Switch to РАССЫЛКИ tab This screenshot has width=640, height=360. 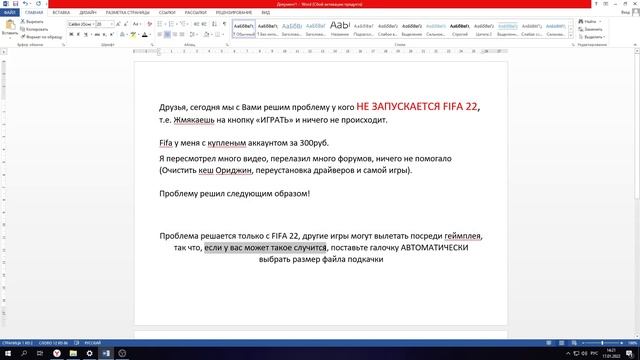(x=196, y=13)
